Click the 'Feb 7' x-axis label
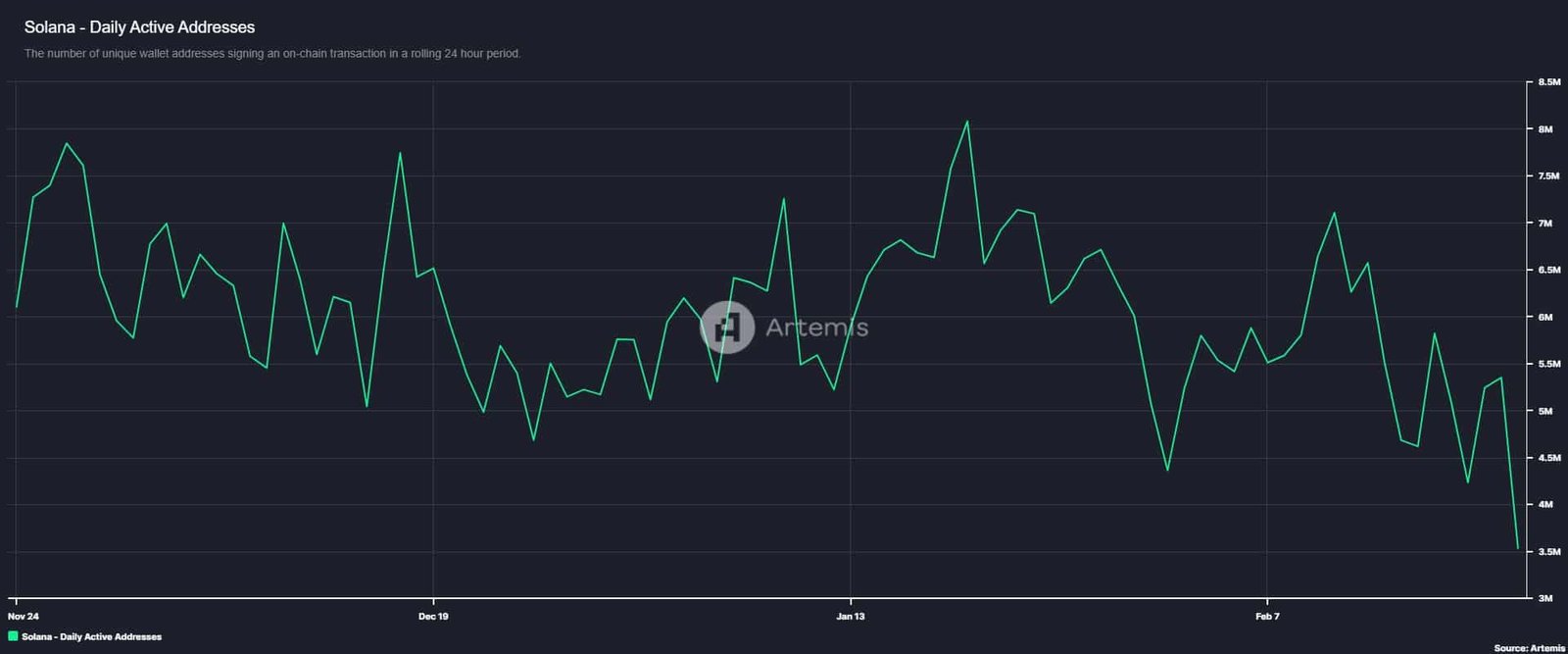This screenshot has height=654, width=1568. 1267,617
